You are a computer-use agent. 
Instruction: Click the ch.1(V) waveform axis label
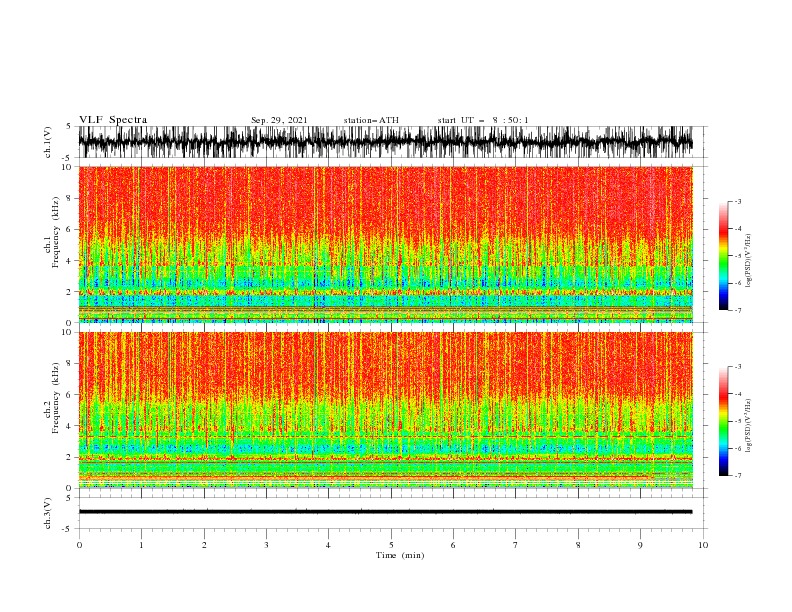pyautogui.click(x=48, y=142)
